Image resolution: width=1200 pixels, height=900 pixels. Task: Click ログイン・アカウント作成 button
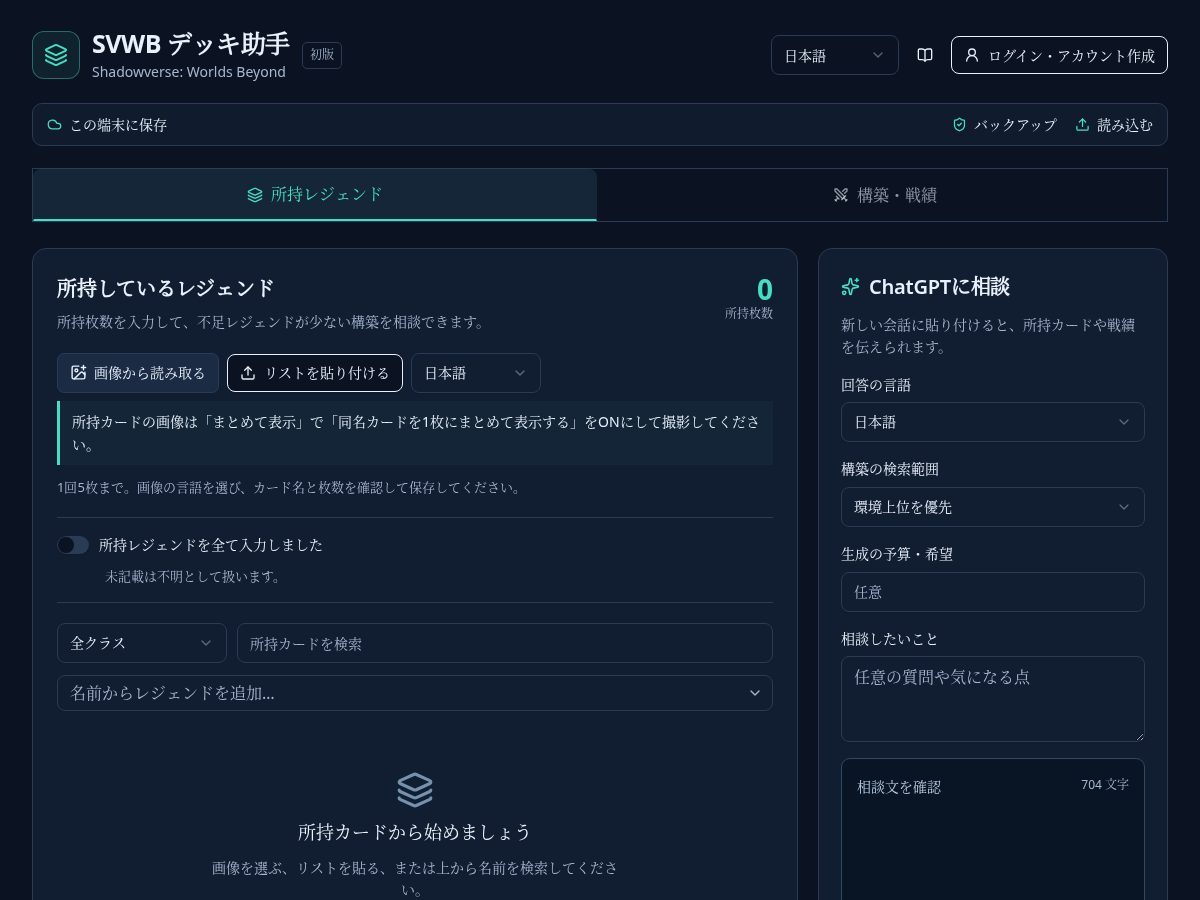1059,55
